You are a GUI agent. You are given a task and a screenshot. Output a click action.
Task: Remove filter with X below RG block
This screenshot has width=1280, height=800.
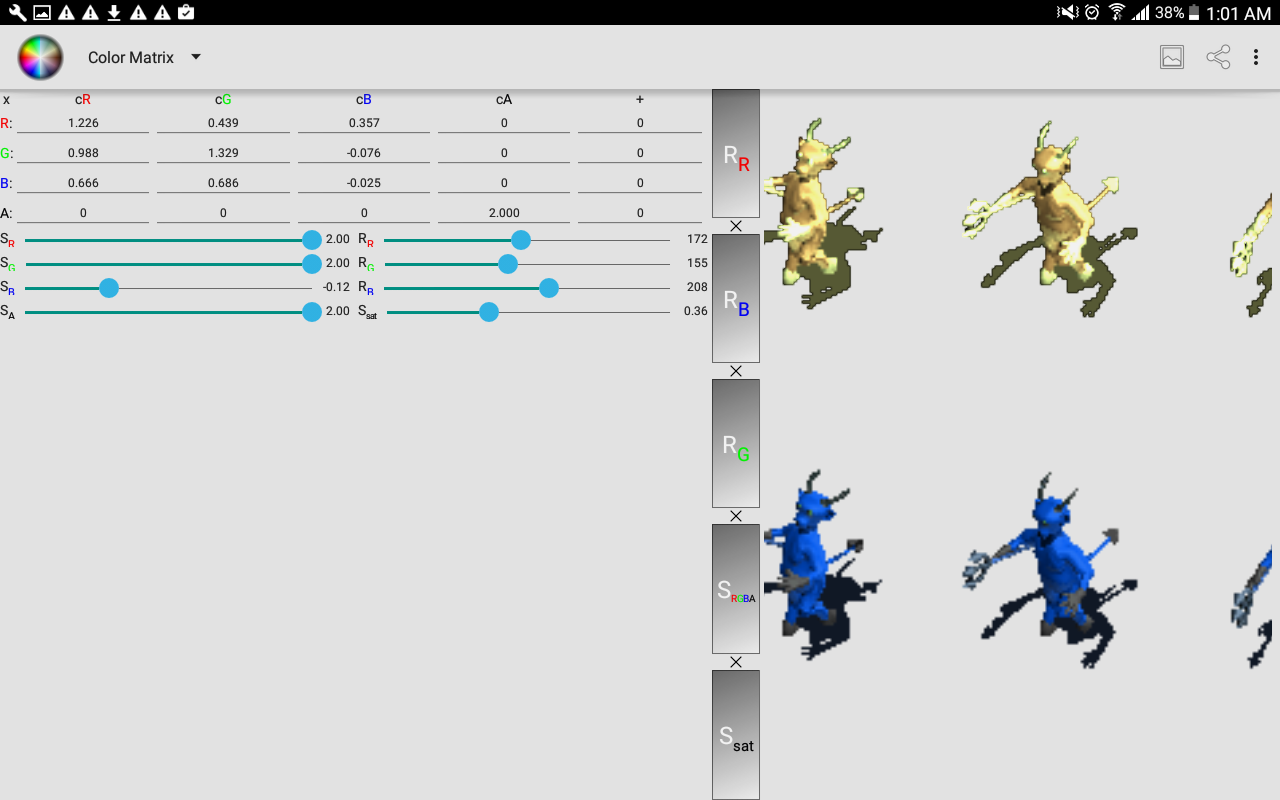point(736,516)
